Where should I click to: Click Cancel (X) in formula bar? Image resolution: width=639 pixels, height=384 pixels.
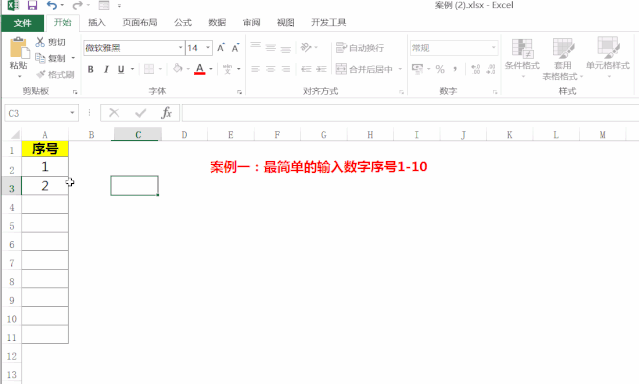pos(114,113)
